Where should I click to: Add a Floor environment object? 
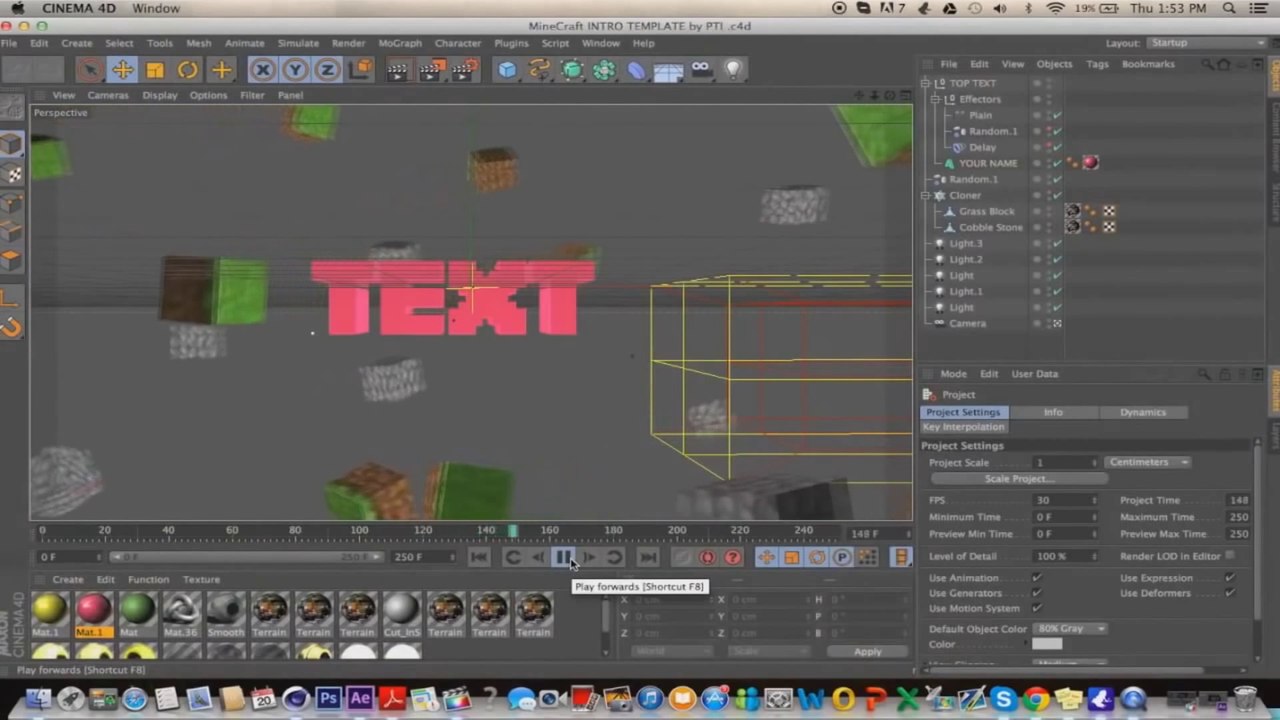tap(668, 70)
